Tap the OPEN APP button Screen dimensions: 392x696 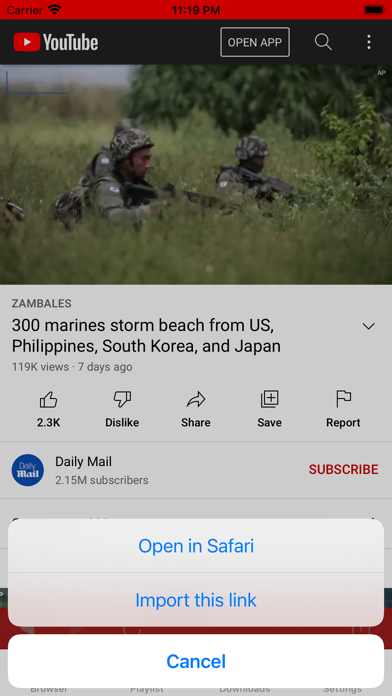[x=255, y=42]
